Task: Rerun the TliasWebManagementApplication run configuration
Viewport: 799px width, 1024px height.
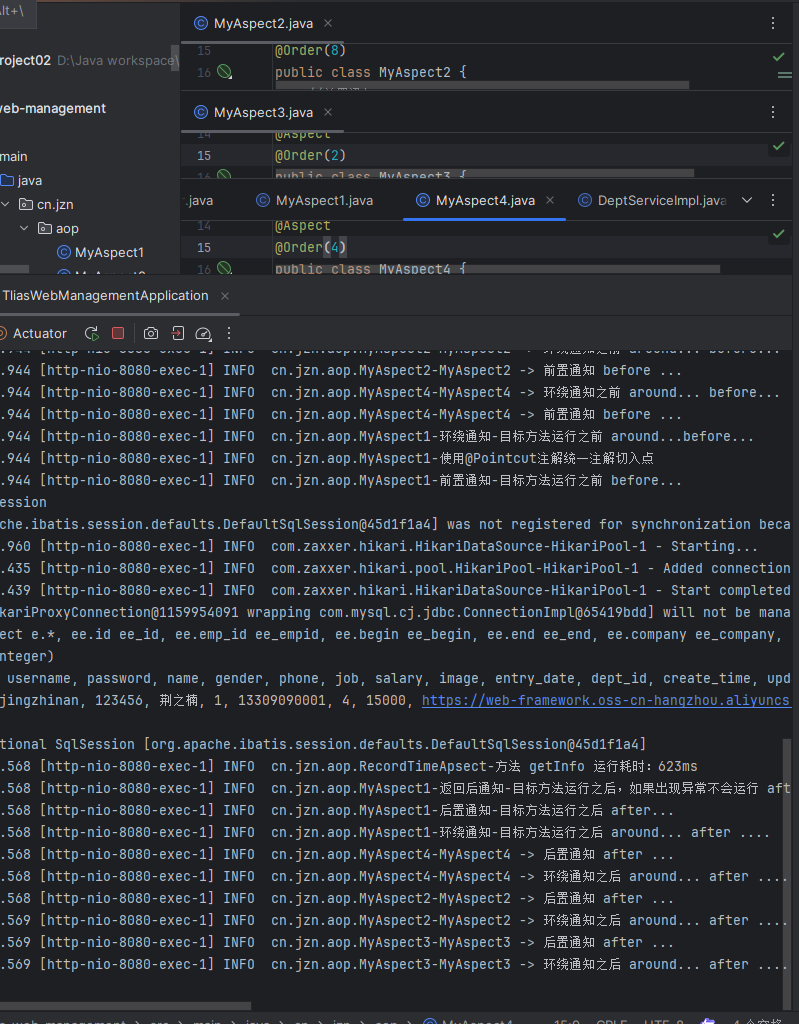Action: click(x=92, y=334)
